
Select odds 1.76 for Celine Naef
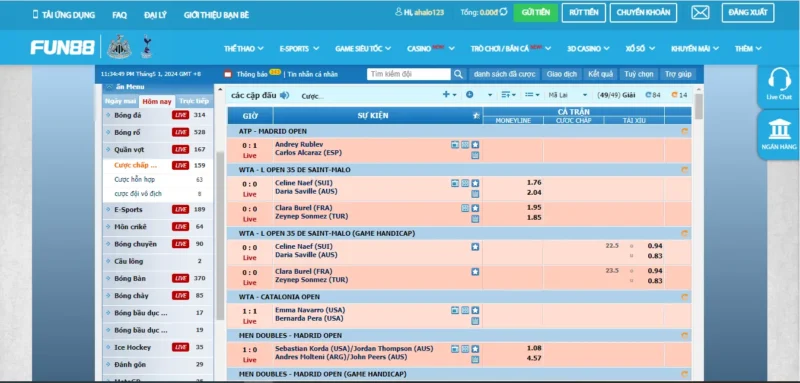[x=534, y=183]
